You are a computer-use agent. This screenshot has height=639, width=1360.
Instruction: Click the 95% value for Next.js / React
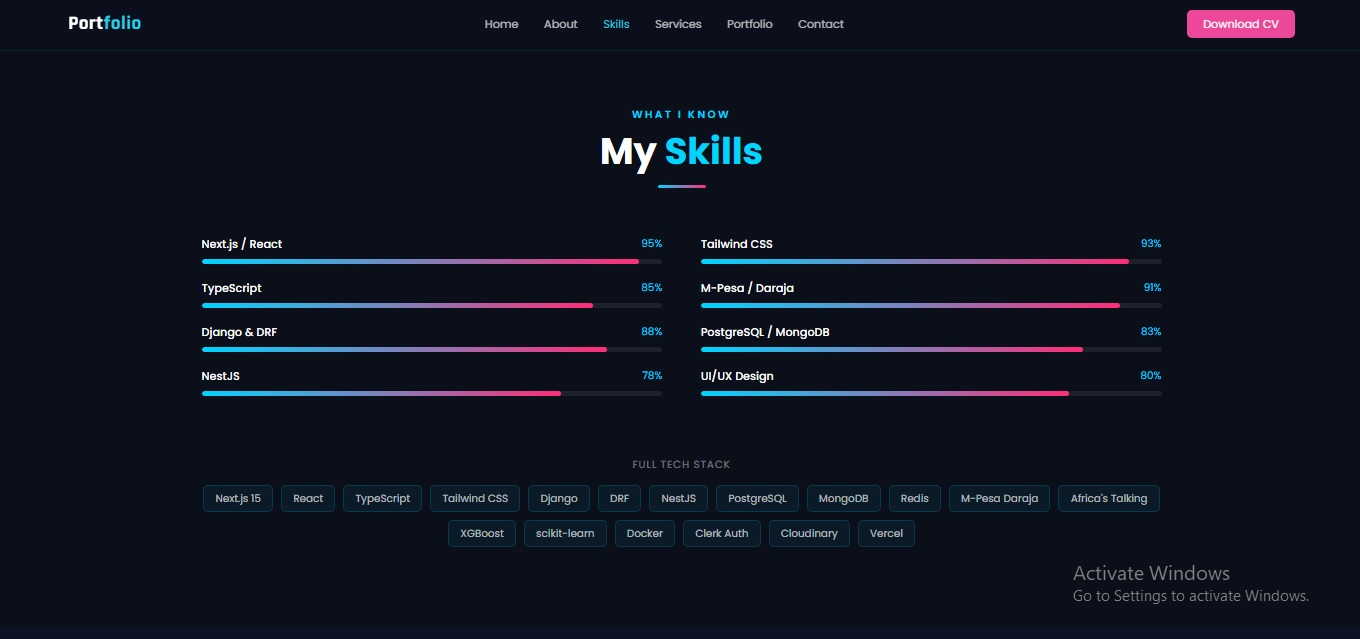pyautogui.click(x=652, y=244)
